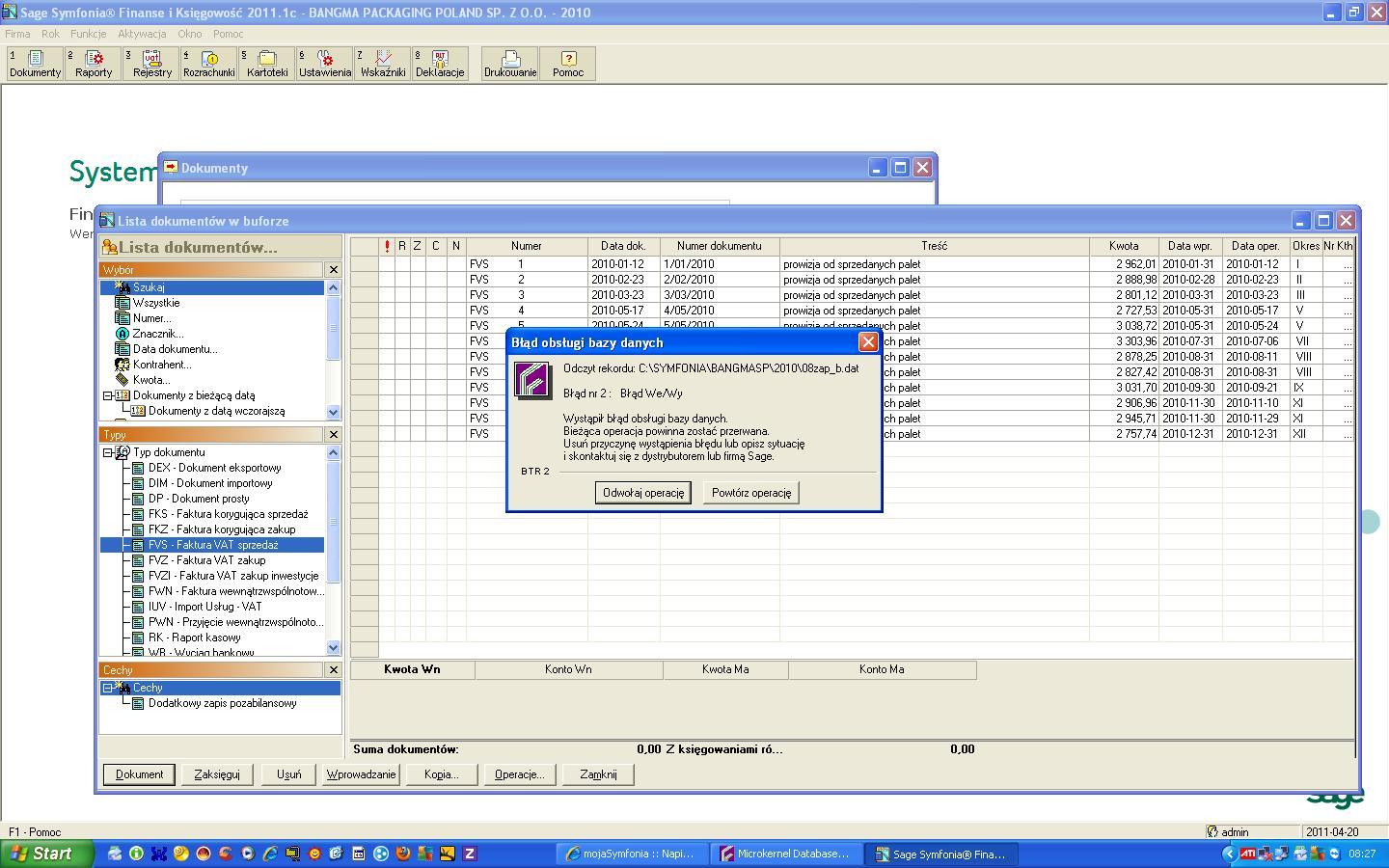The image size is (1389, 868).
Task: Open the Kopia... button
Action: (x=441, y=774)
